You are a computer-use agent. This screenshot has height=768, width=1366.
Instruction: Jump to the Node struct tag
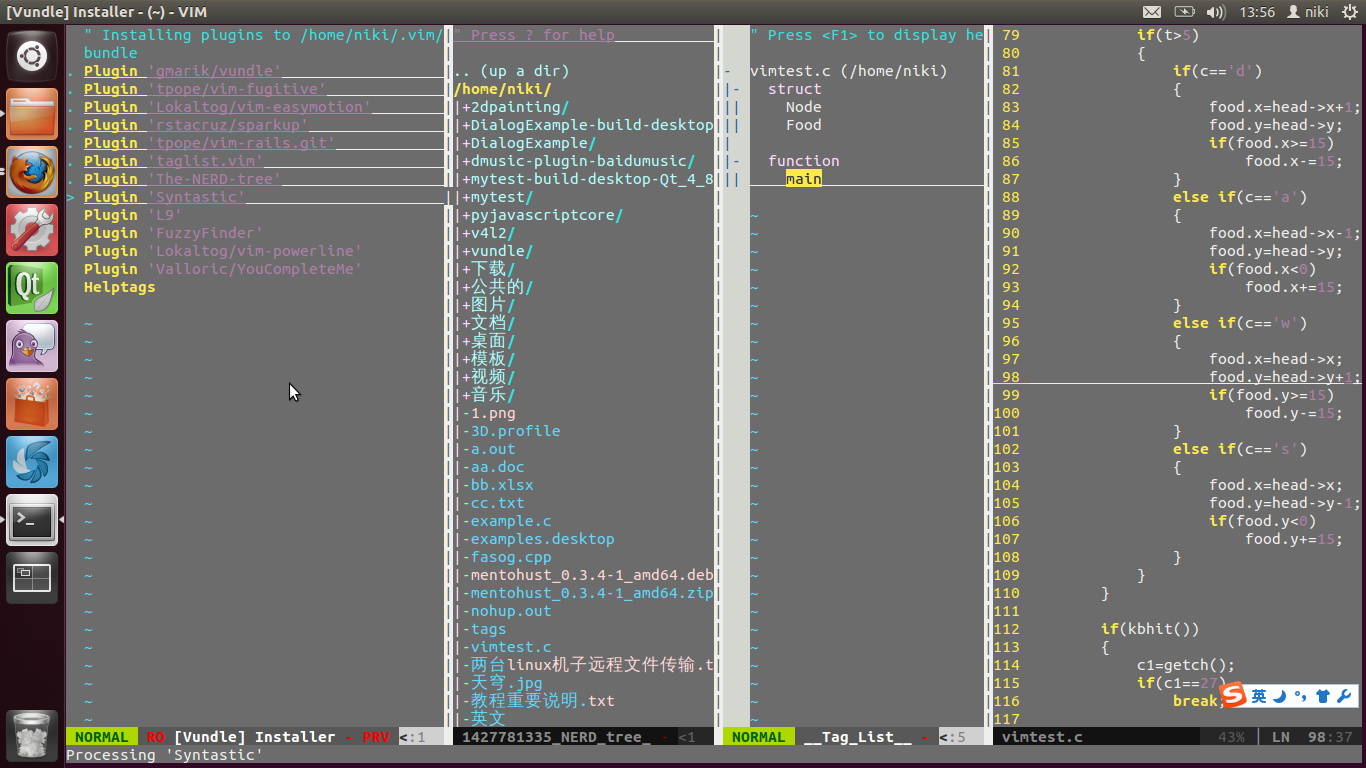803,107
